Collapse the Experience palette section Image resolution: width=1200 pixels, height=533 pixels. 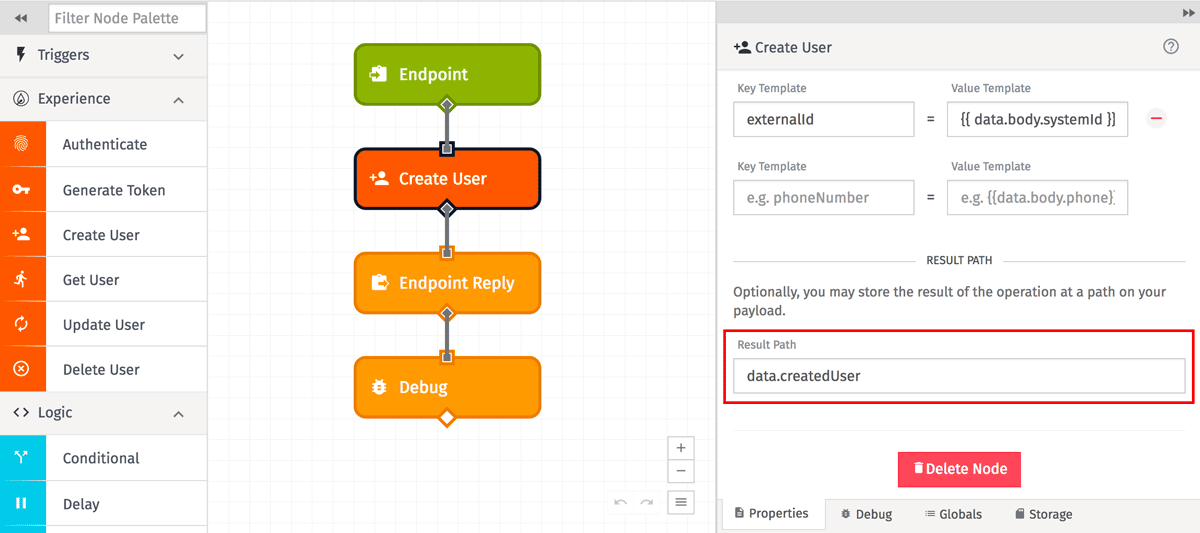tap(179, 100)
